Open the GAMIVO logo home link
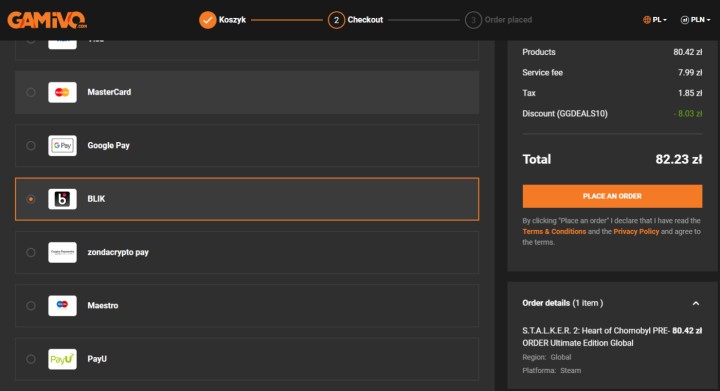This screenshot has height=391, width=720. click(47, 20)
